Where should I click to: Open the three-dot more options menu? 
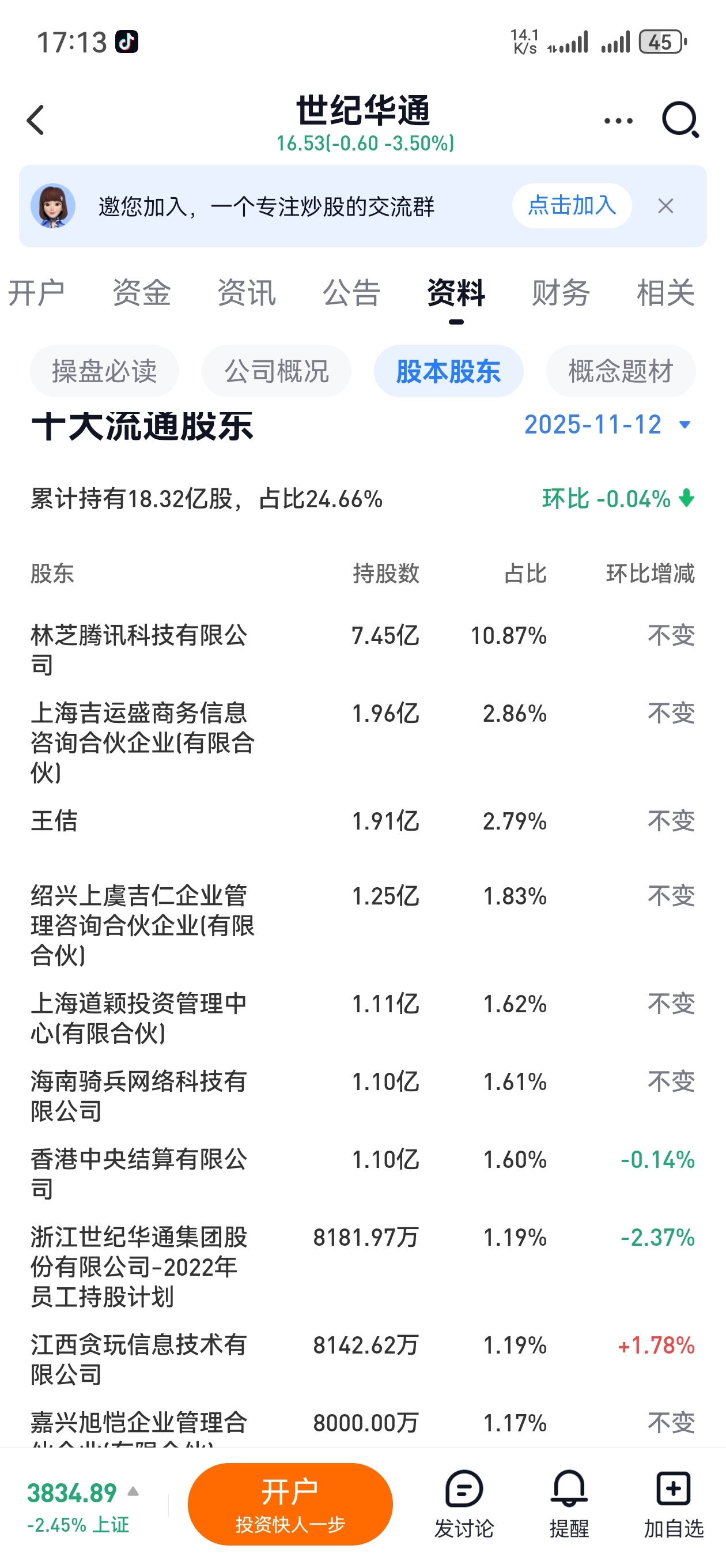618,120
